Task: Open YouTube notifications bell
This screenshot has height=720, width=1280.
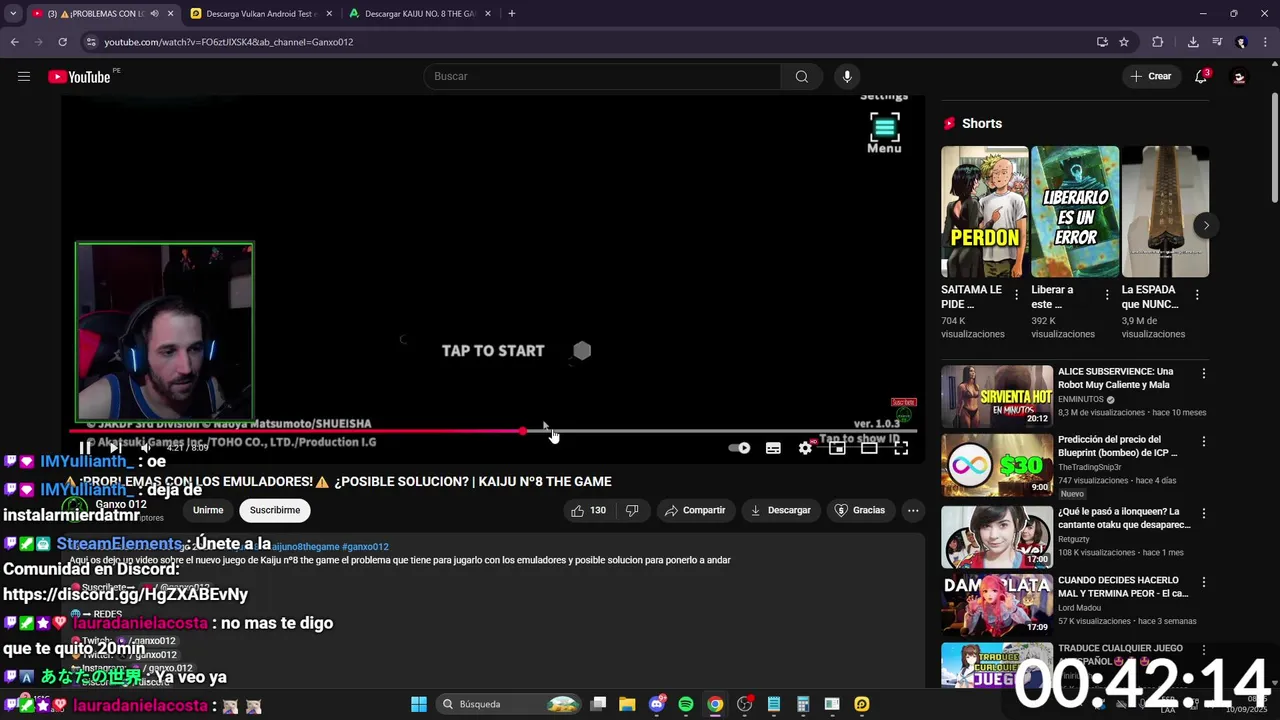Action: click(x=1201, y=77)
